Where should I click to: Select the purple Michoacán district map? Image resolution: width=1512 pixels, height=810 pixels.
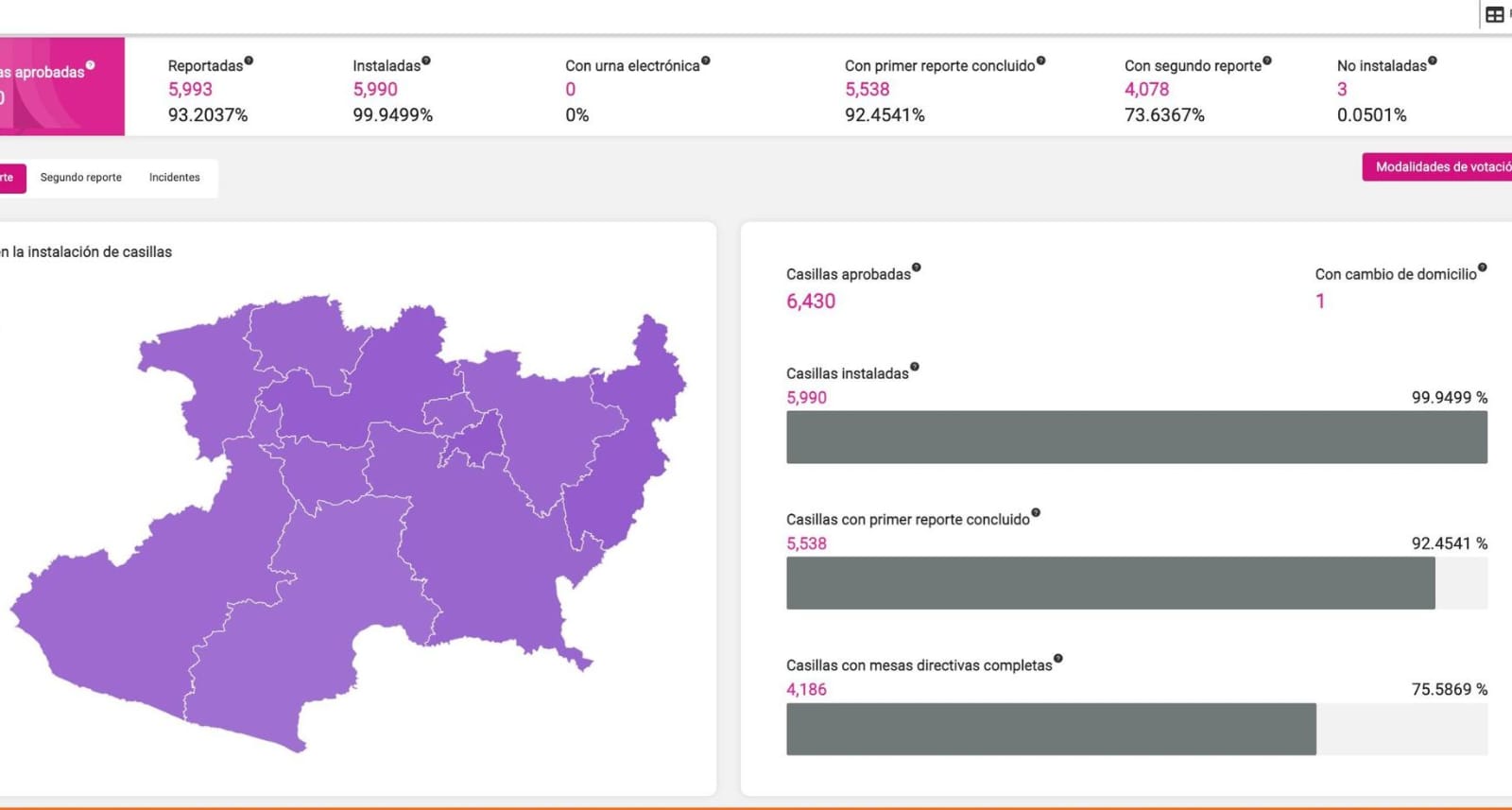coord(359,529)
